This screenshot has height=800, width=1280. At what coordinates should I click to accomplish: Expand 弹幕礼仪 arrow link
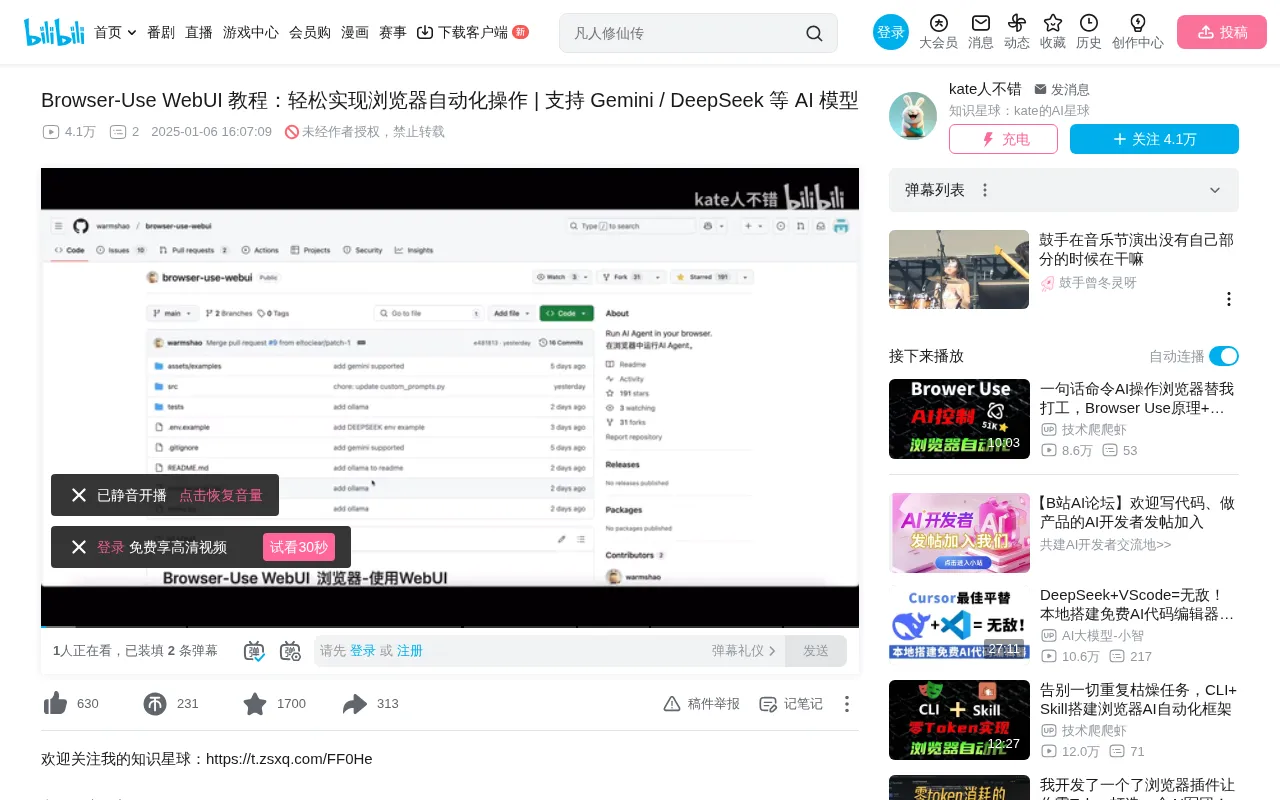click(x=772, y=651)
